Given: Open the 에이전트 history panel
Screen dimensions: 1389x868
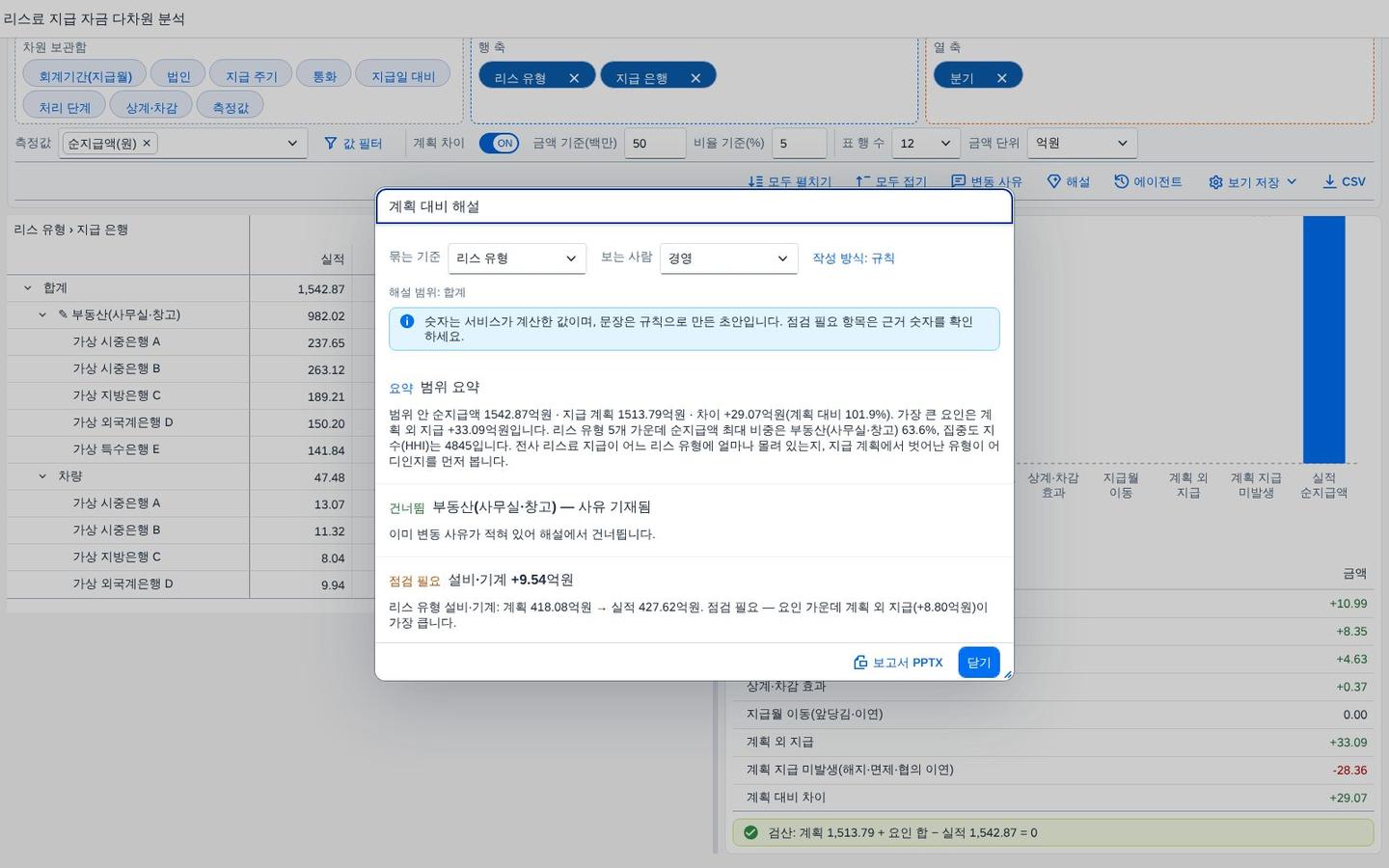Looking at the screenshot, I should [1148, 181].
